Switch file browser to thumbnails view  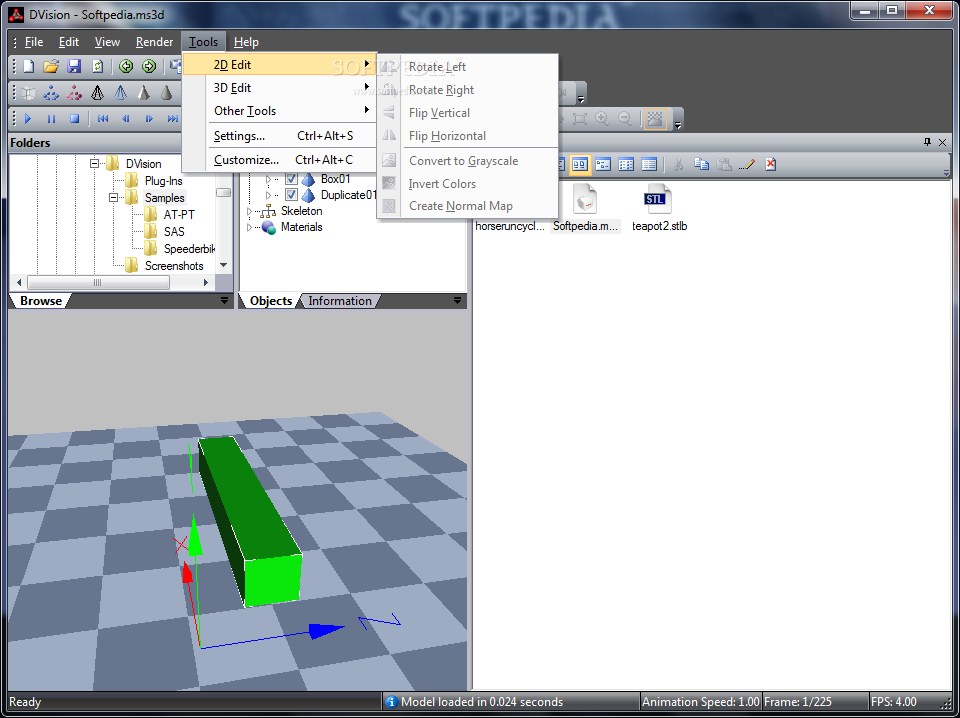580,164
